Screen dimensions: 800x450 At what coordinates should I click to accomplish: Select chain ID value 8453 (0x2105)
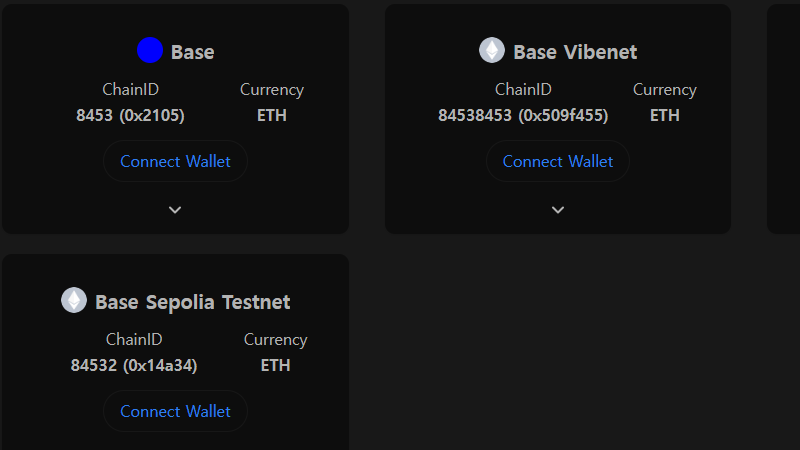click(130, 115)
